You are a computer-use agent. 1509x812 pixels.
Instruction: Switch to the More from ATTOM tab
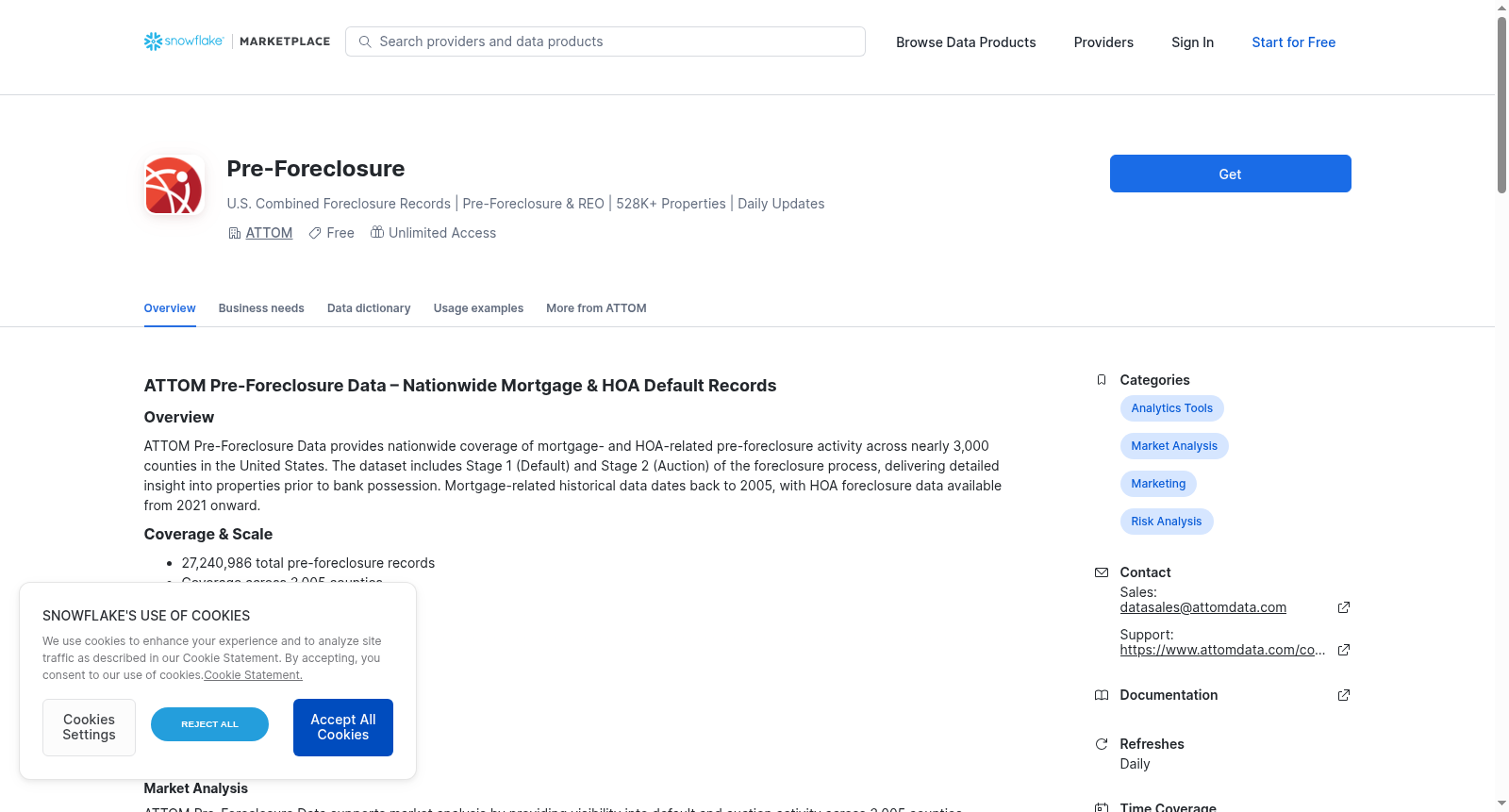[596, 308]
